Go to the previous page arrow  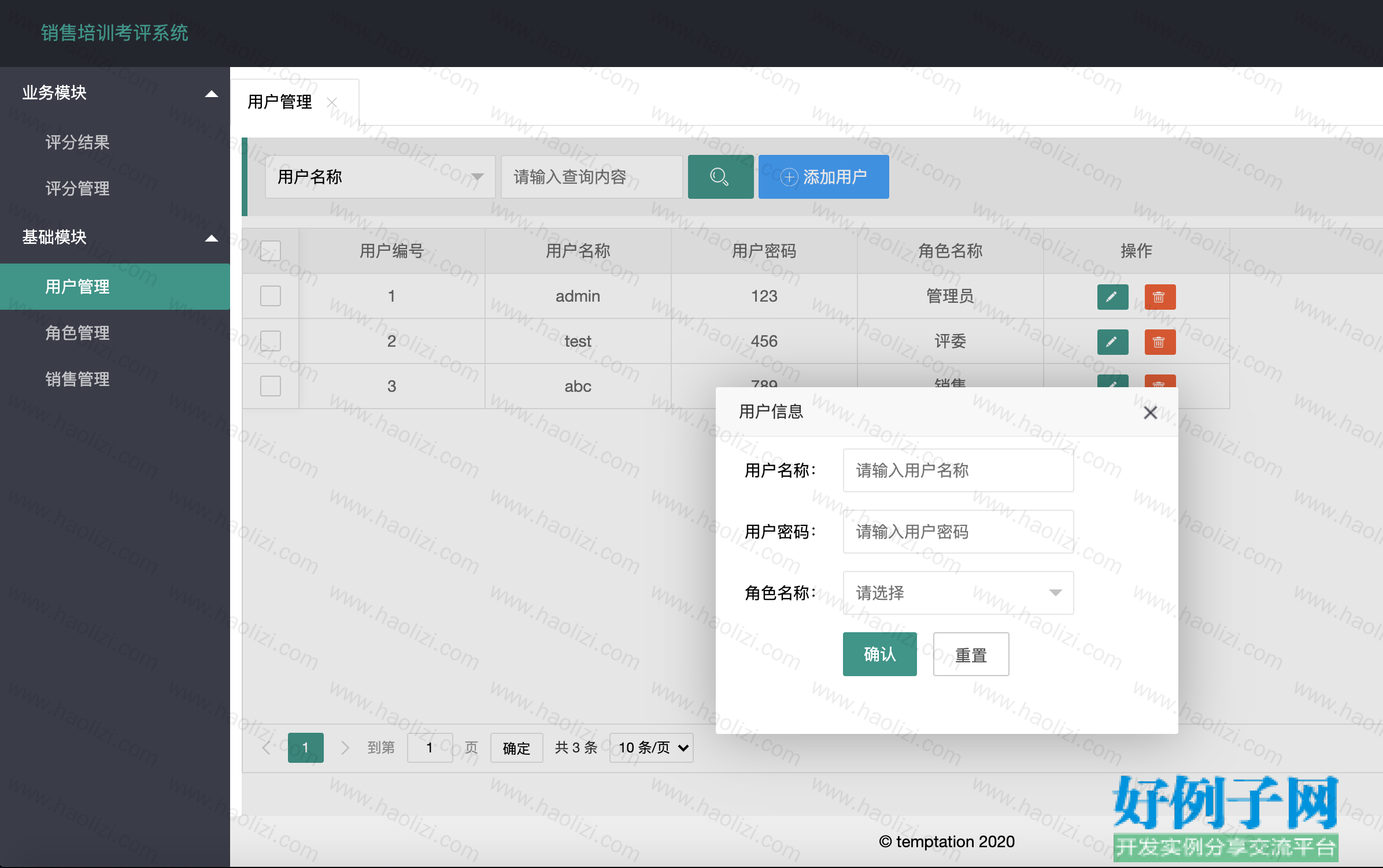point(267,748)
